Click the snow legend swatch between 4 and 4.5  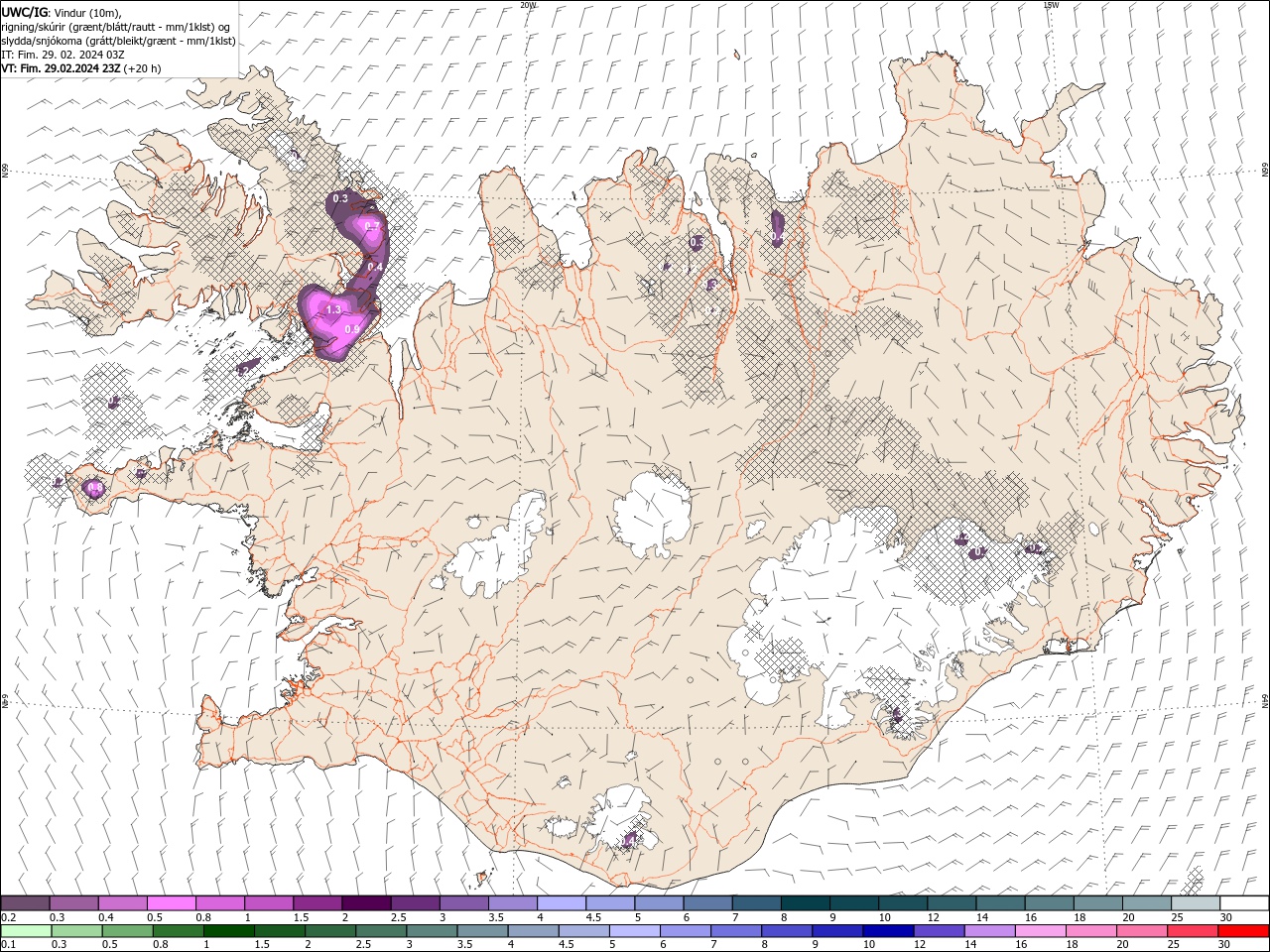[561, 903]
